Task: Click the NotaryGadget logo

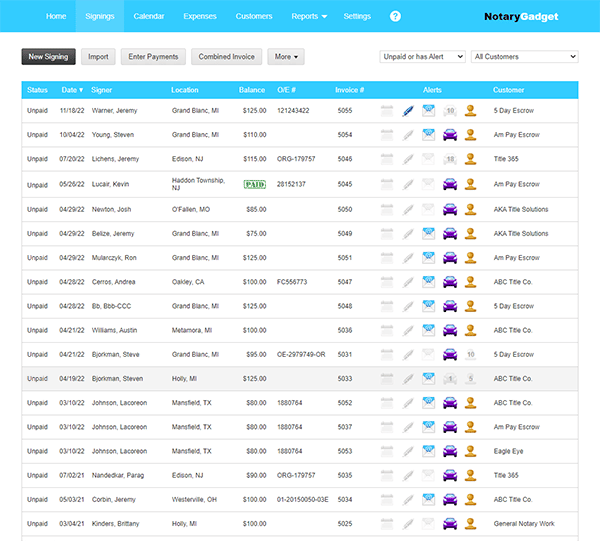Action: coord(521,16)
